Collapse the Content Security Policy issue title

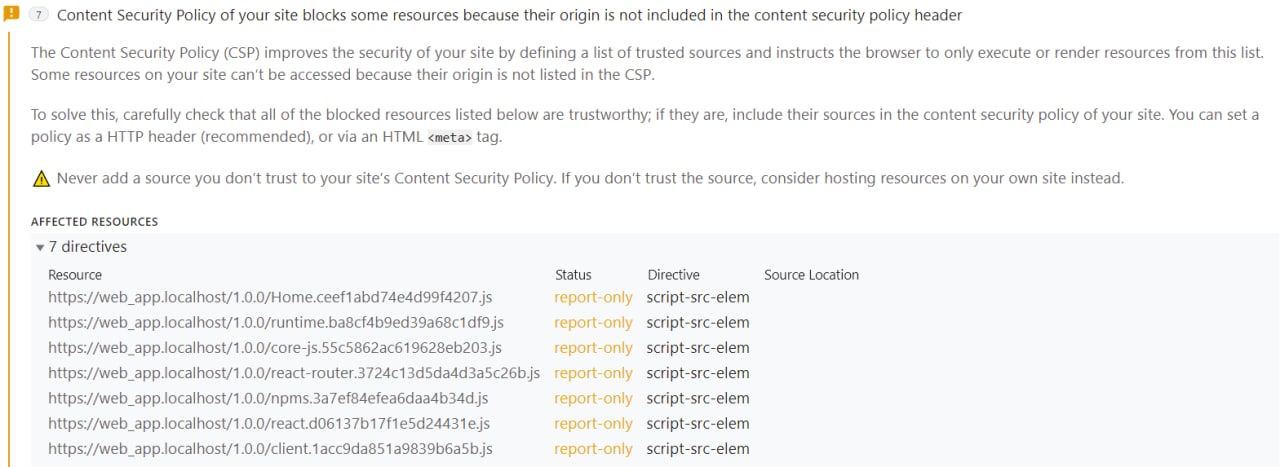click(509, 16)
